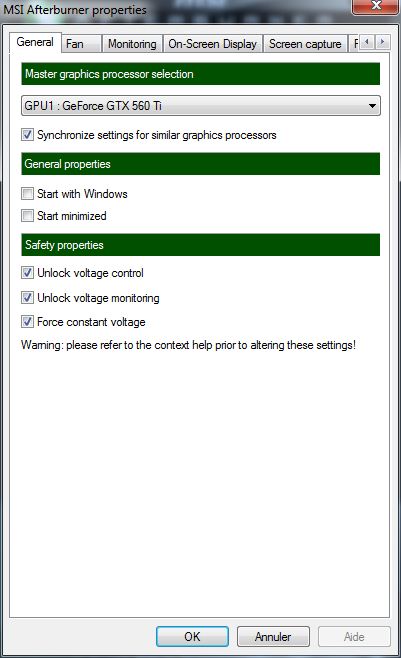Image resolution: width=401 pixels, height=658 pixels.
Task: Enable Start minimized checkbox
Action: click(28, 216)
